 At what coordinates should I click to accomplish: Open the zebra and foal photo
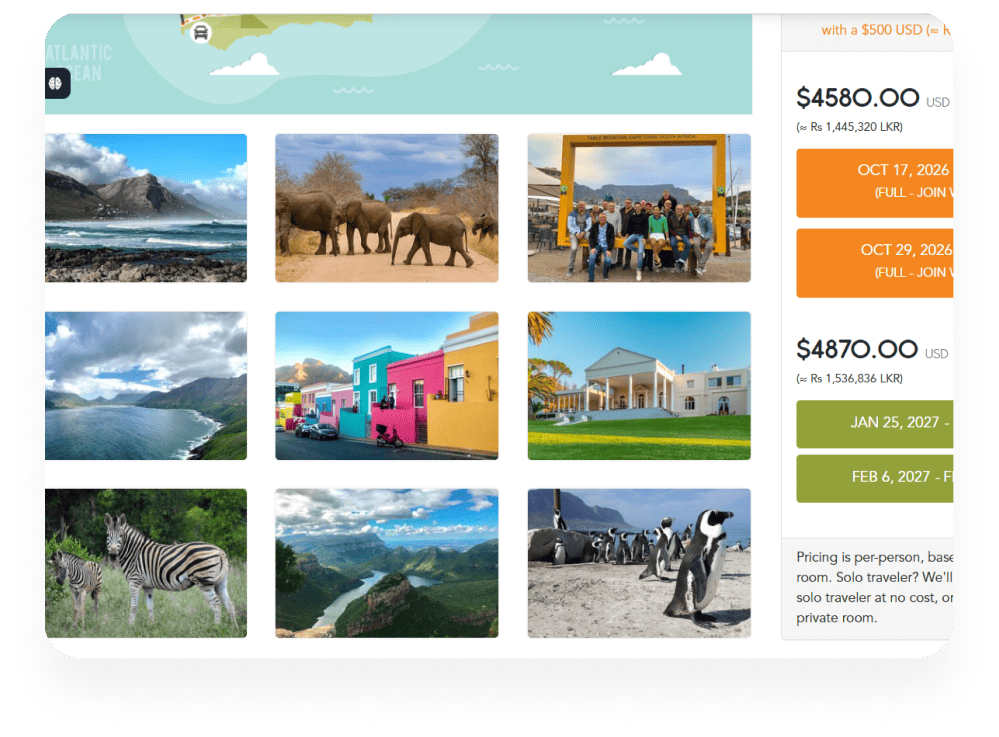(x=146, y=563)
